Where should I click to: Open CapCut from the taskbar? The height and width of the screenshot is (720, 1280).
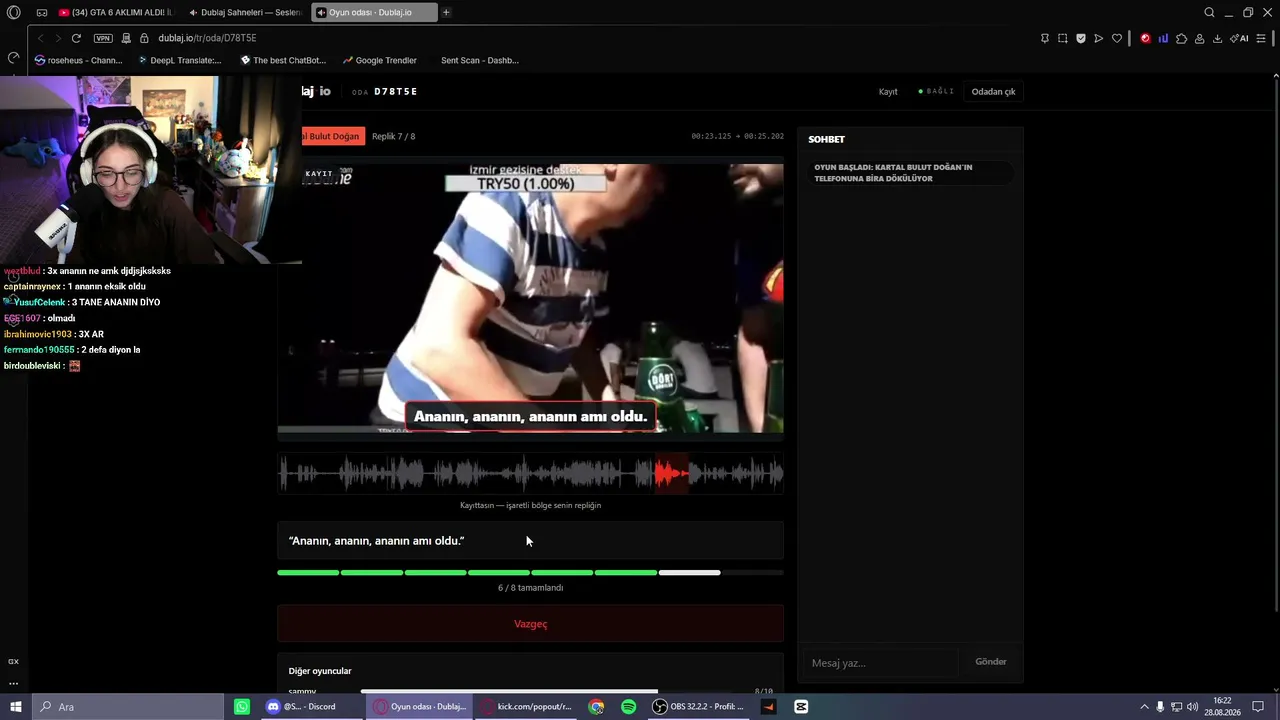click(x=801, y=707)
